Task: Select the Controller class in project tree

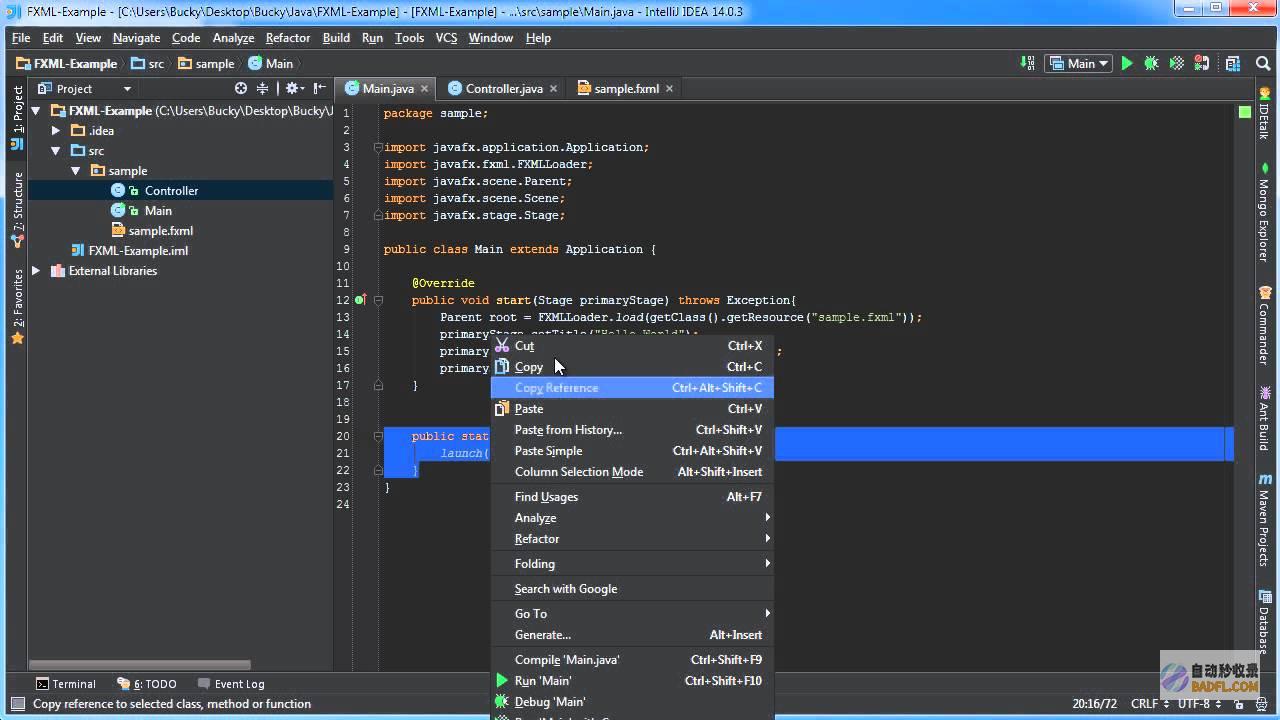Action: pyautogui.click(x=171, y=191)
